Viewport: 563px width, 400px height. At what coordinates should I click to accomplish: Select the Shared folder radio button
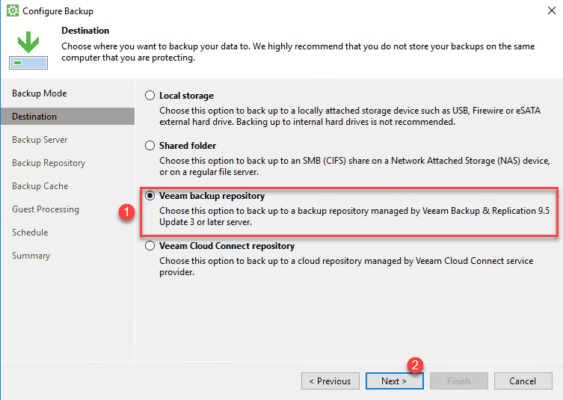coord(150,145)
